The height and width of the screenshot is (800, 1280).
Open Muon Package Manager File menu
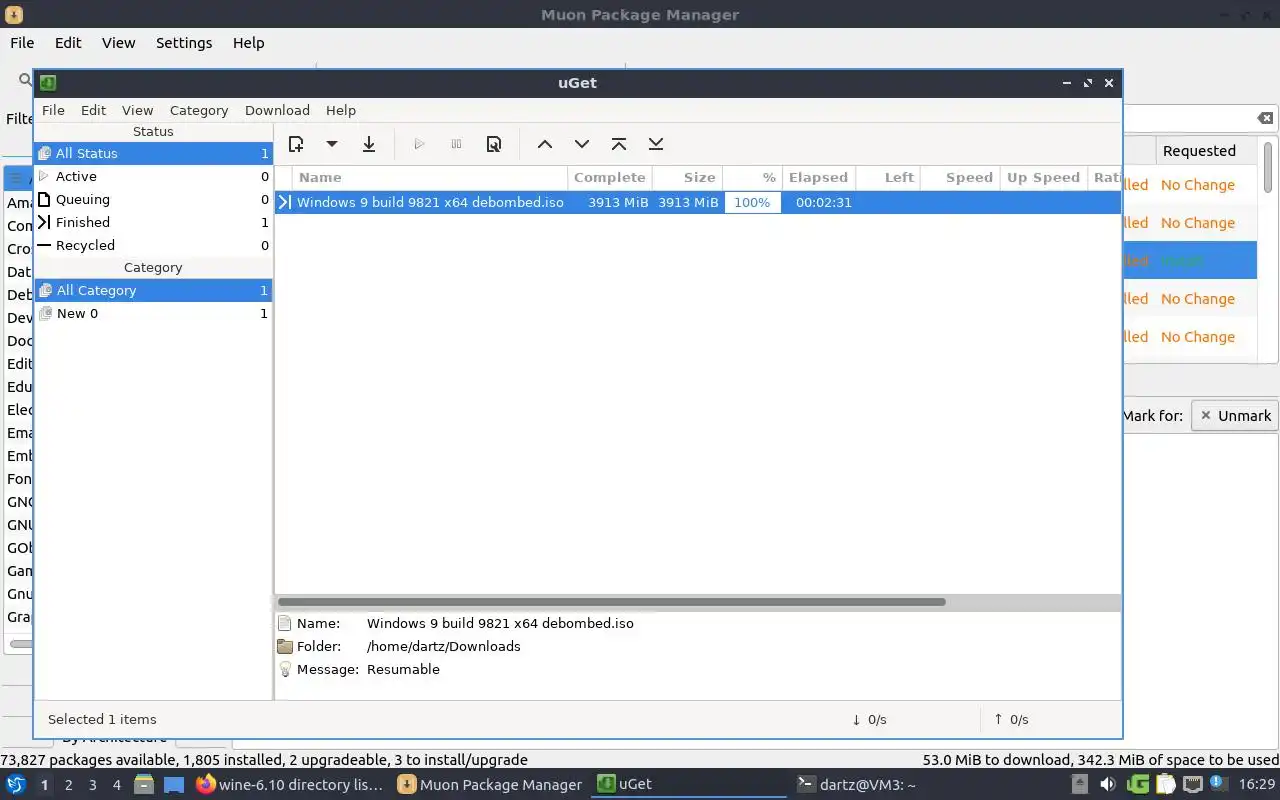coord(22,43)
